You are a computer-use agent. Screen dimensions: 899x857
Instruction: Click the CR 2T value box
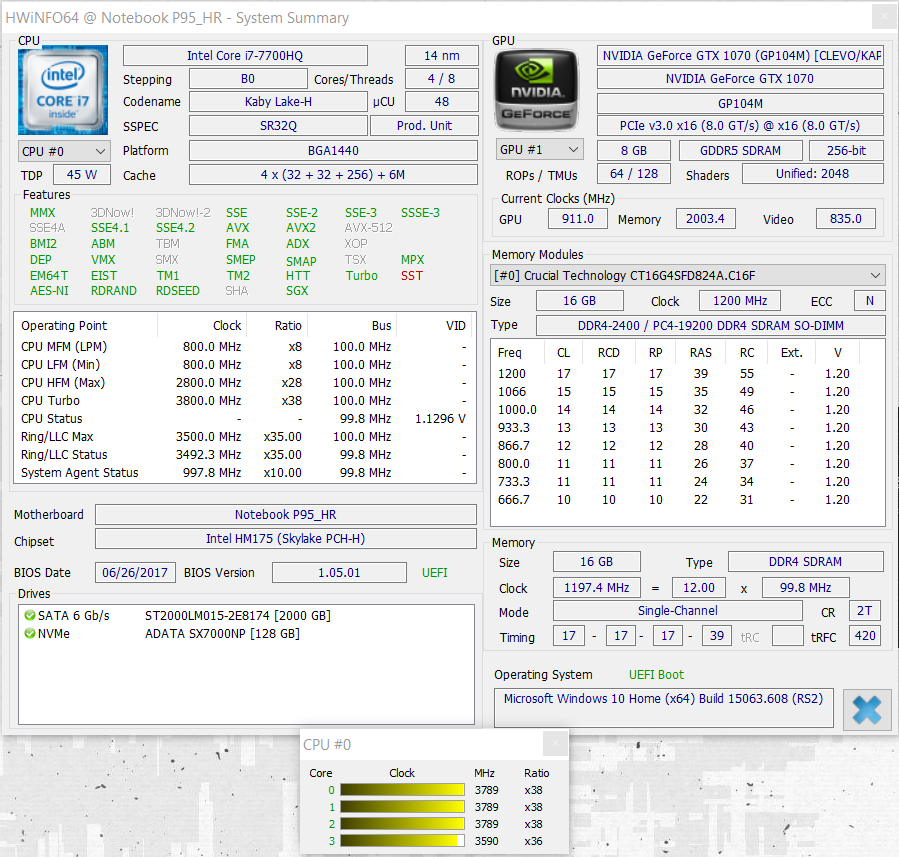[x=865, y=611]
